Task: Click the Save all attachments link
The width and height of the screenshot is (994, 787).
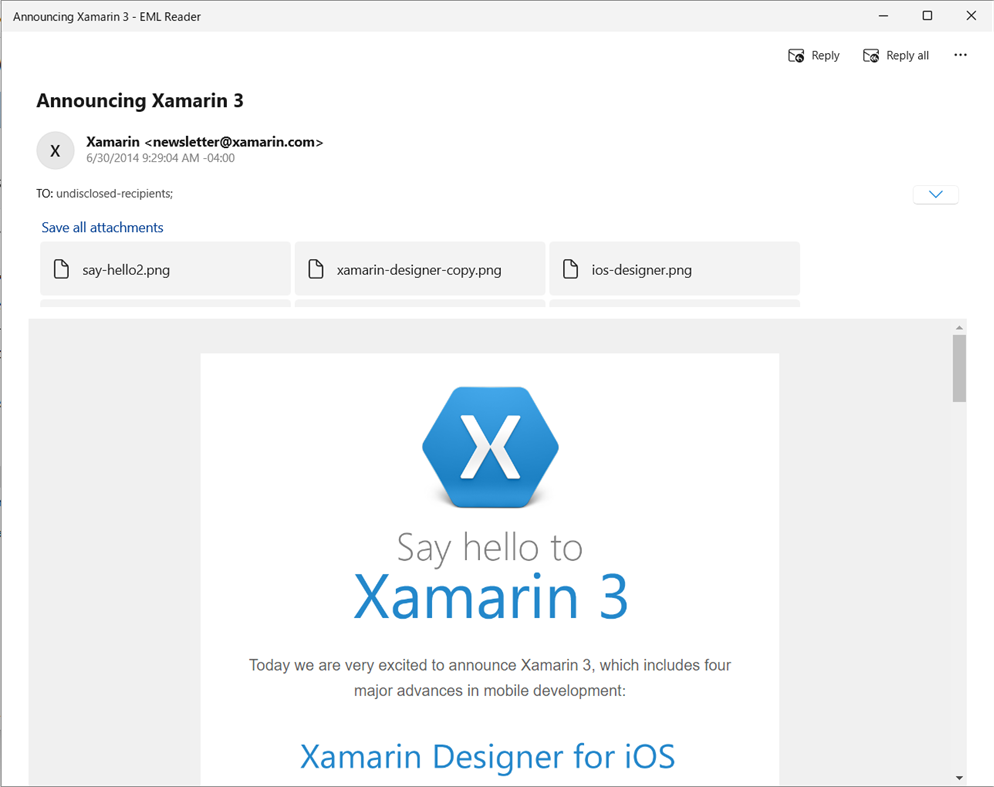Action: pyautogui.click(x=102, y=227)
